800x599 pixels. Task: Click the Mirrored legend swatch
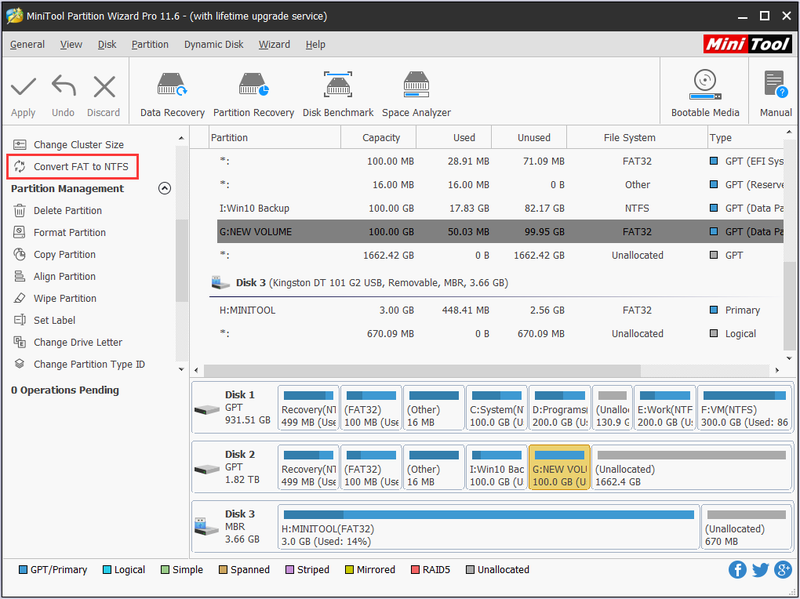tap(349, 569)
